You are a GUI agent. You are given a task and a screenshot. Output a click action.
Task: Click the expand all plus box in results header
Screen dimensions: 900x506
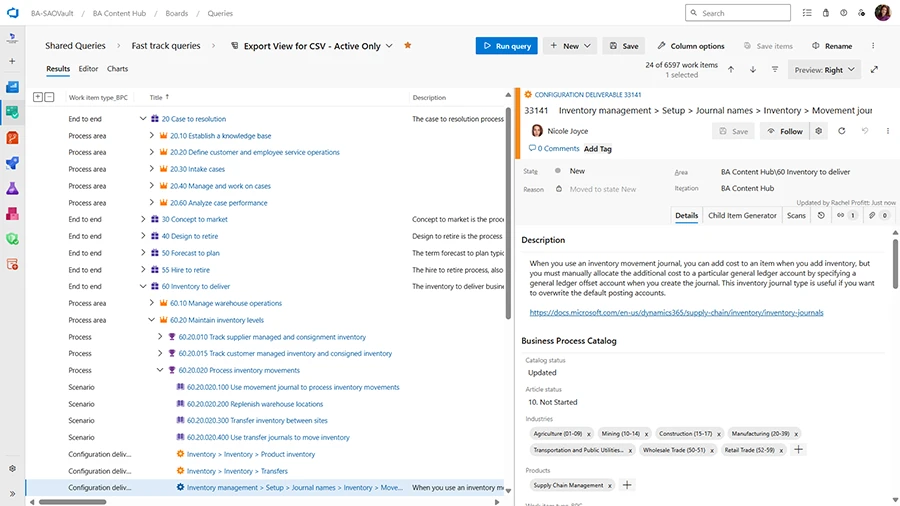(x=38, y=97)
